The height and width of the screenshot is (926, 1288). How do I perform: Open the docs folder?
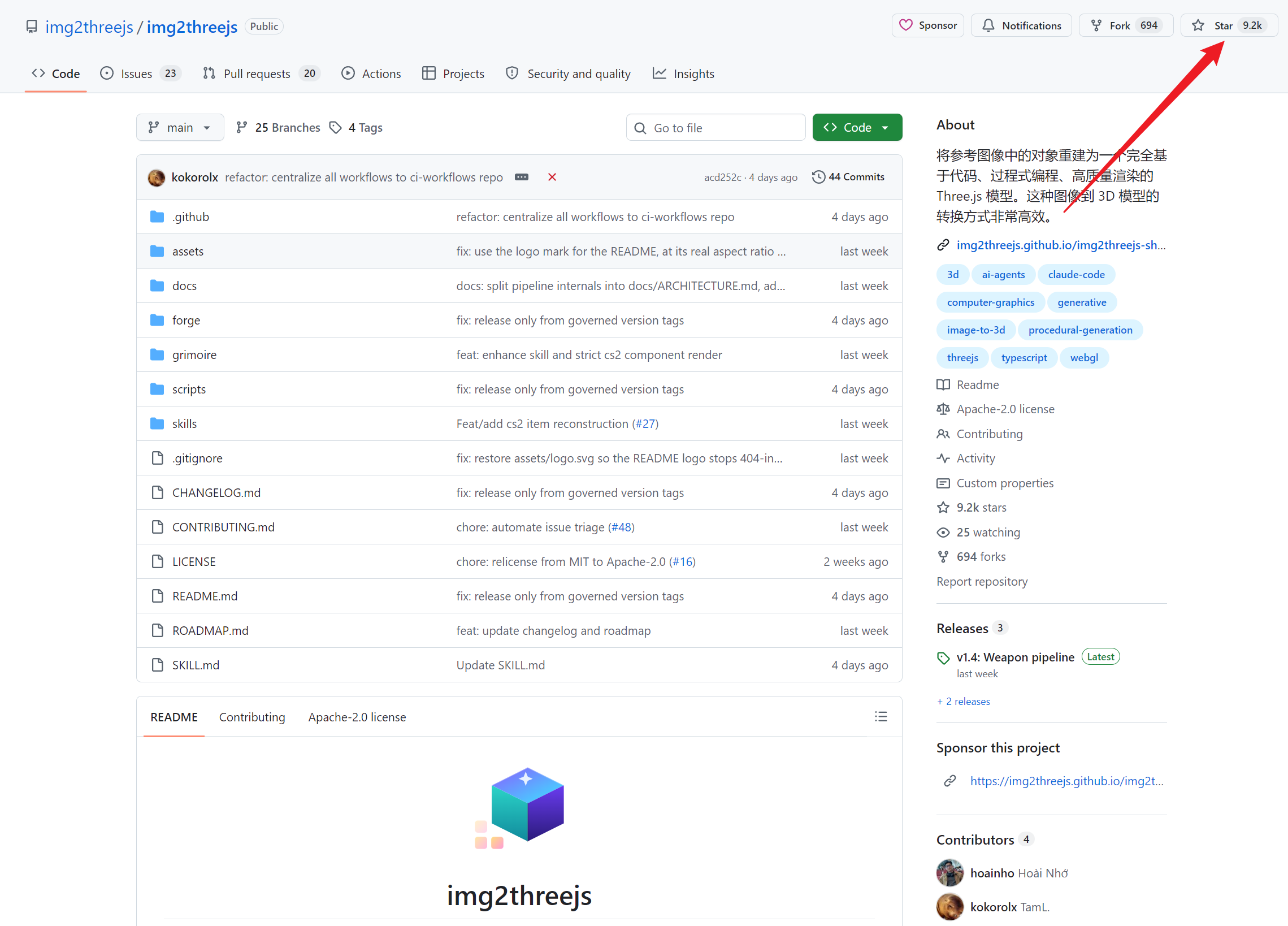click(185, 285)
